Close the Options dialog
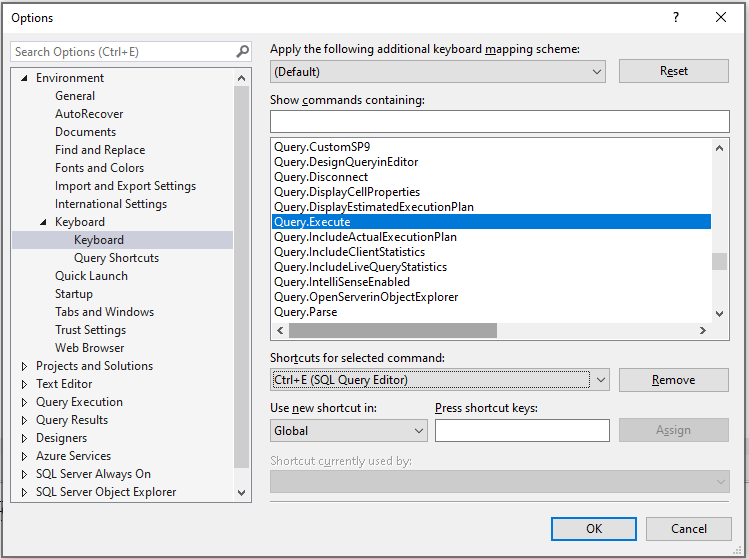 (721, 17)
